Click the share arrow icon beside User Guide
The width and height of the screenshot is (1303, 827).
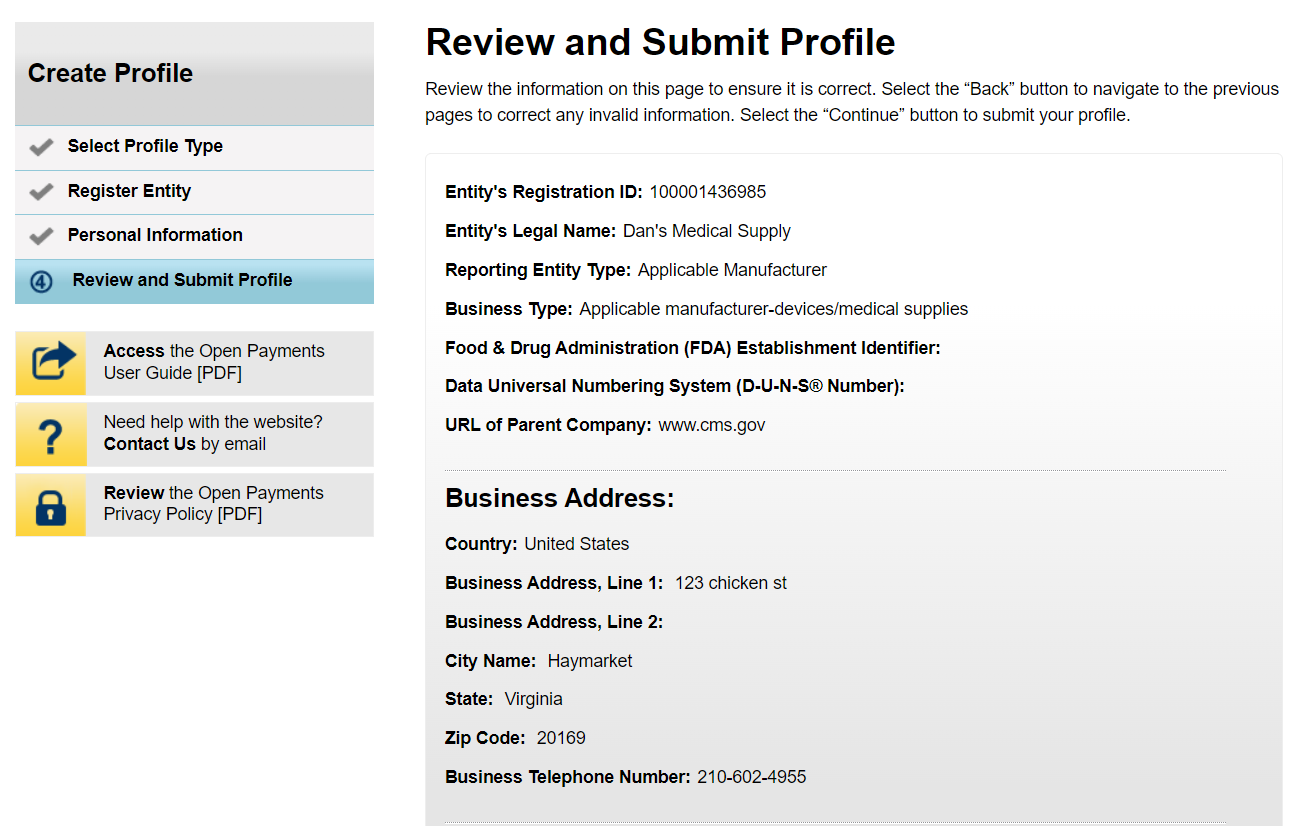click(51, 363)
